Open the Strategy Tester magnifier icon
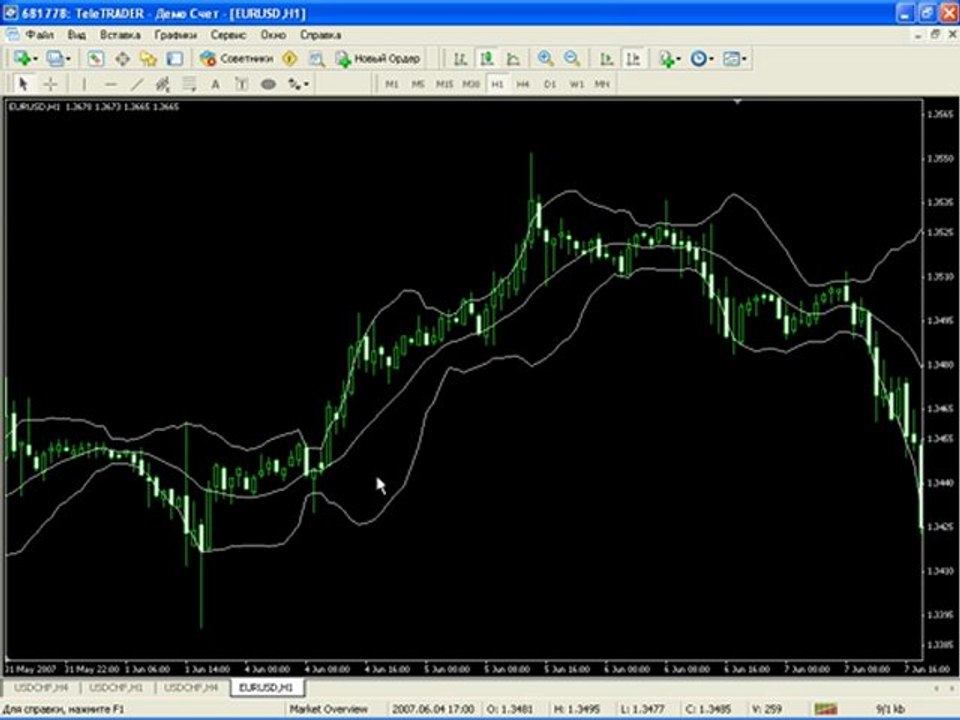The image size is (960, 720). [316, 59]
